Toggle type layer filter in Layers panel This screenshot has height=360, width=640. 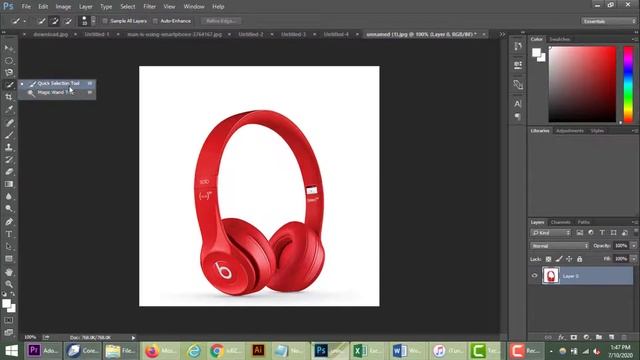pyautogui.click(x=602, y=233)
